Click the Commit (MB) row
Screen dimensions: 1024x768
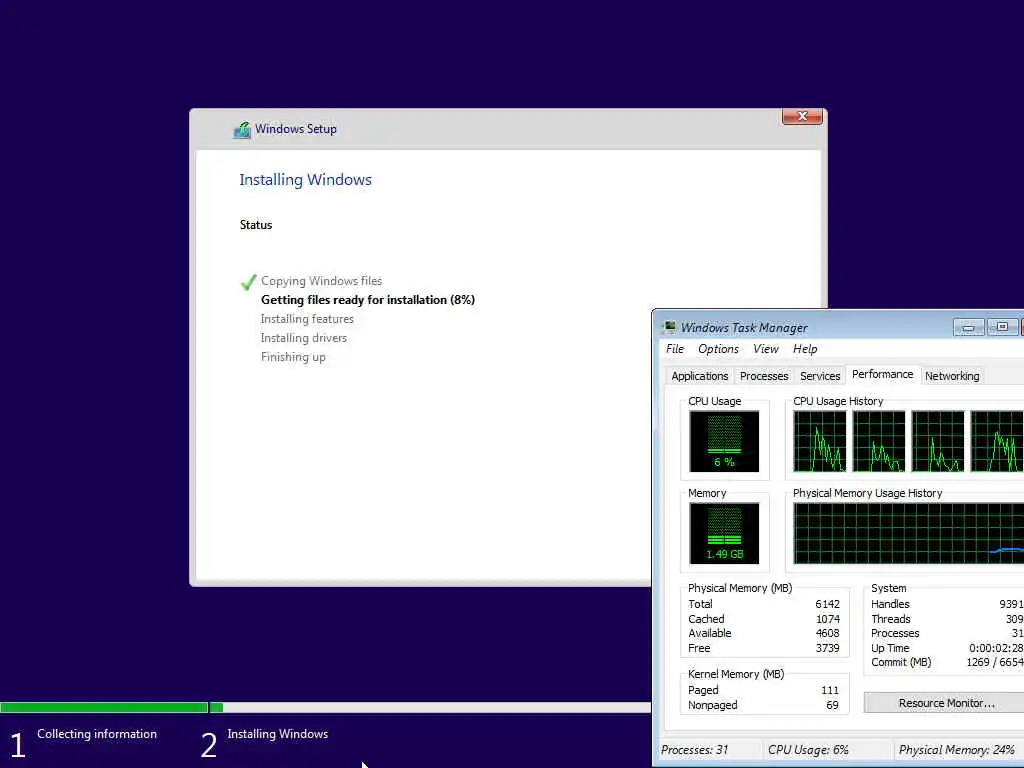coord(947,662)
